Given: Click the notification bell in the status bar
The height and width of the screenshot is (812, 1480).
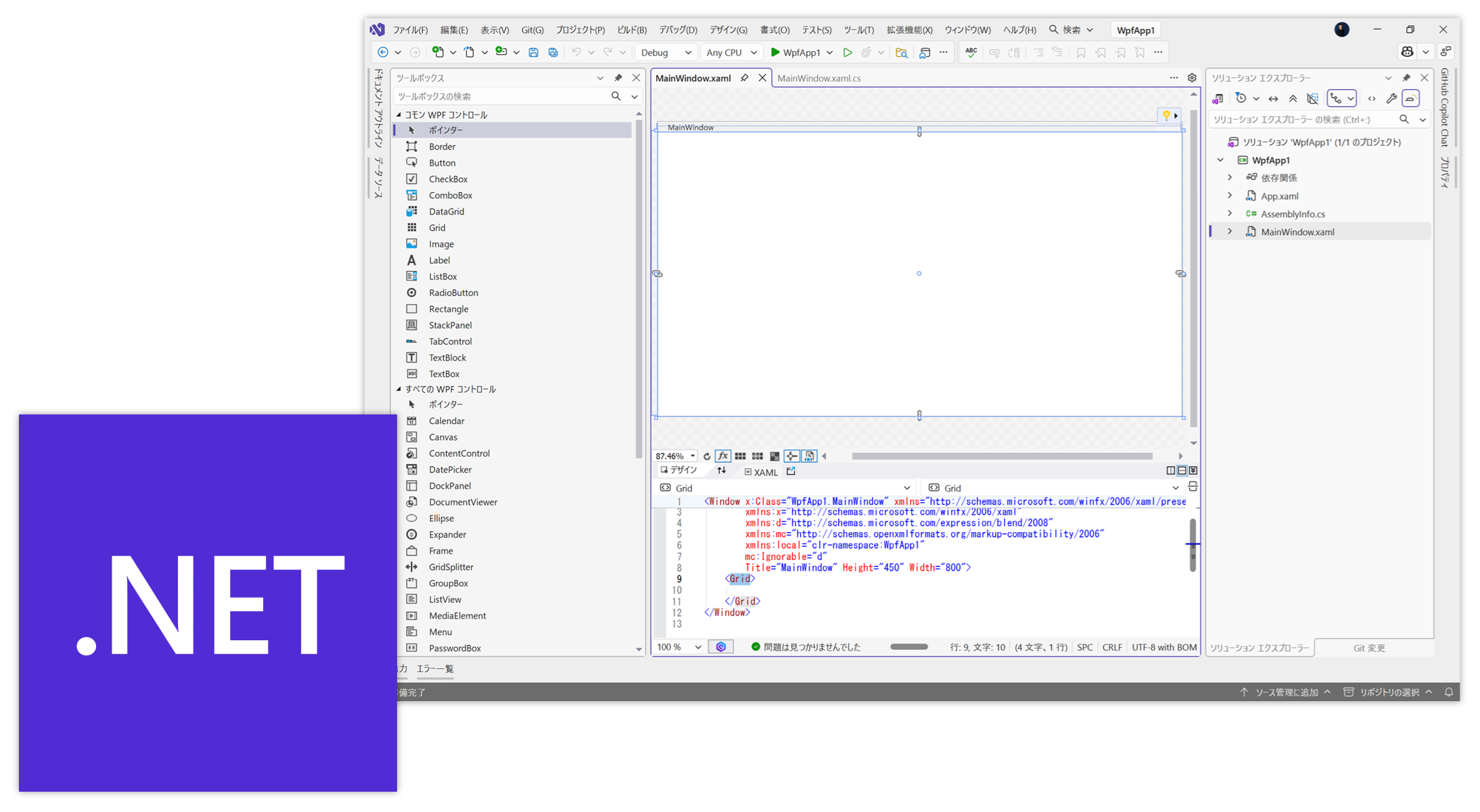Looking at the screenshot, I should coord(1449,692).
